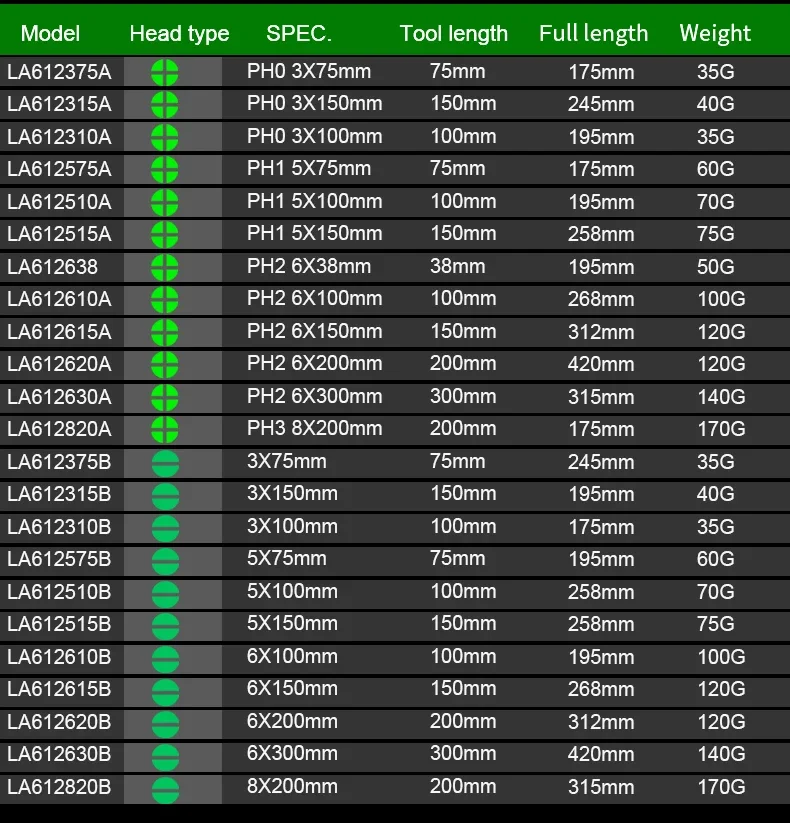Image resolution: width=790 pixels, height=823 pixels.
Task: Click model LA612575B in the table
Action: click(x=59, y=559)
